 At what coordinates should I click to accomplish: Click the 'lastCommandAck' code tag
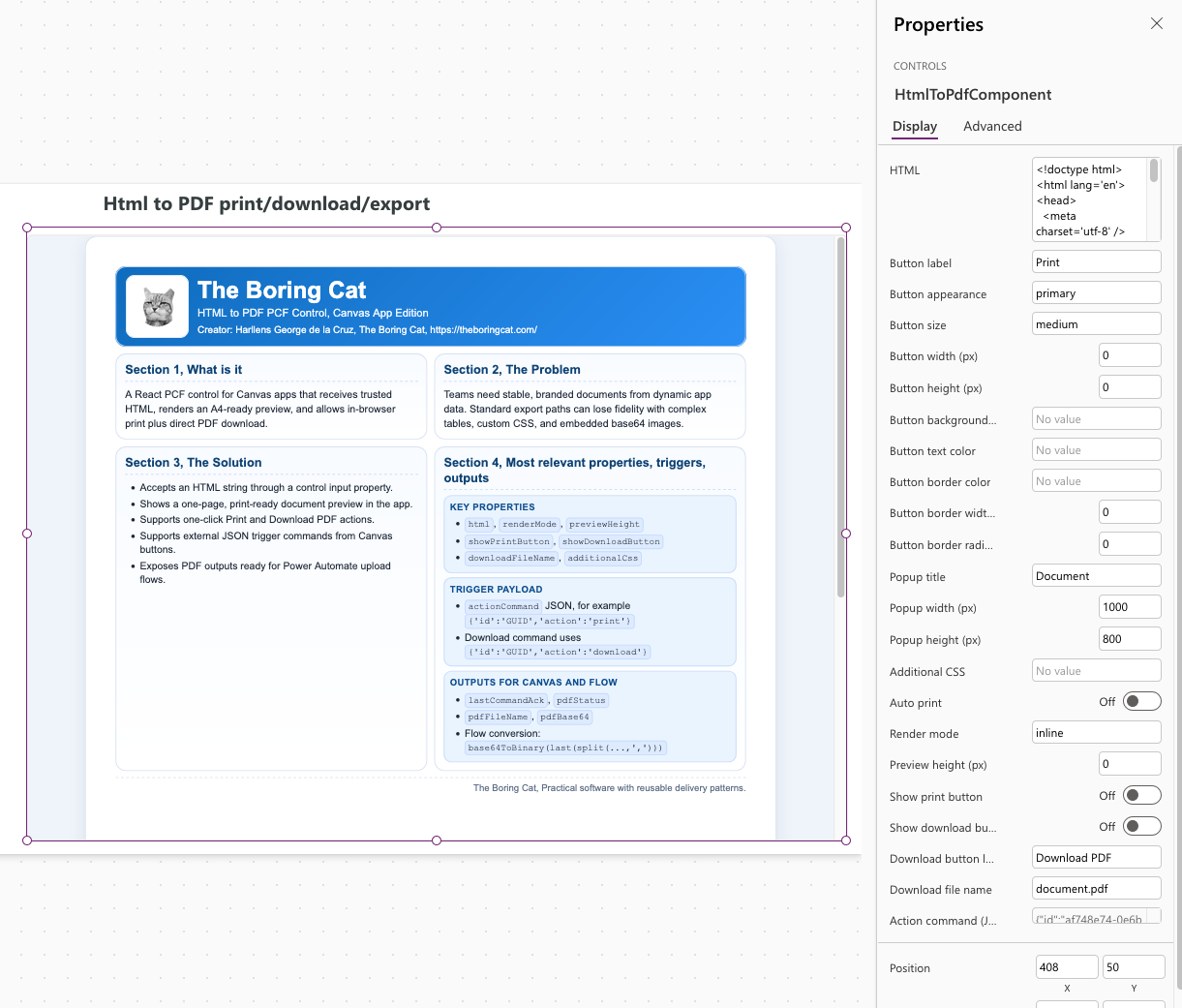[x=506, y=701]
